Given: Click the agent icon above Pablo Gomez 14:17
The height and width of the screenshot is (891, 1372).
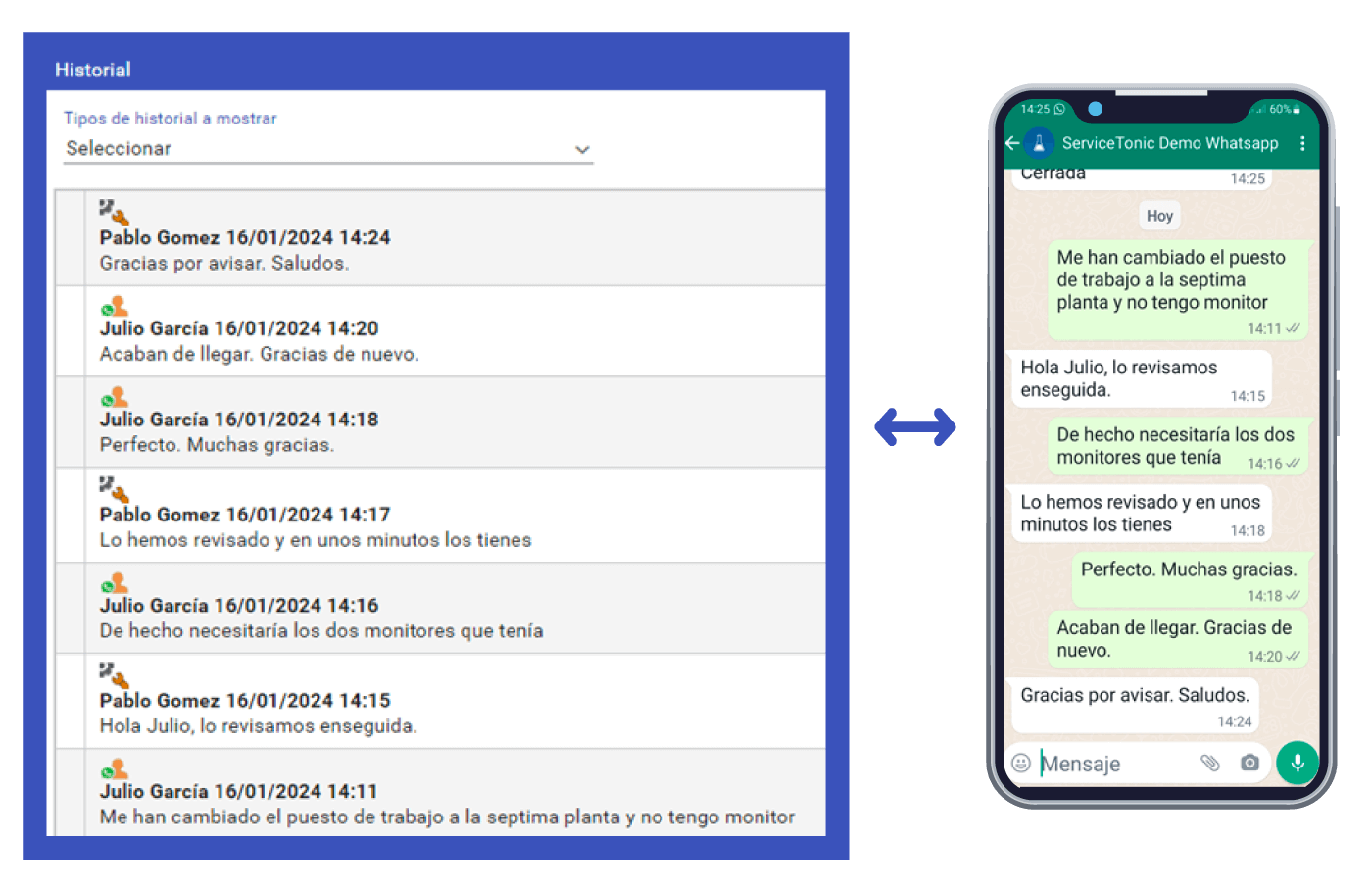Looking at the screenshot, I should pyautogui.click(x=114, y=488).
